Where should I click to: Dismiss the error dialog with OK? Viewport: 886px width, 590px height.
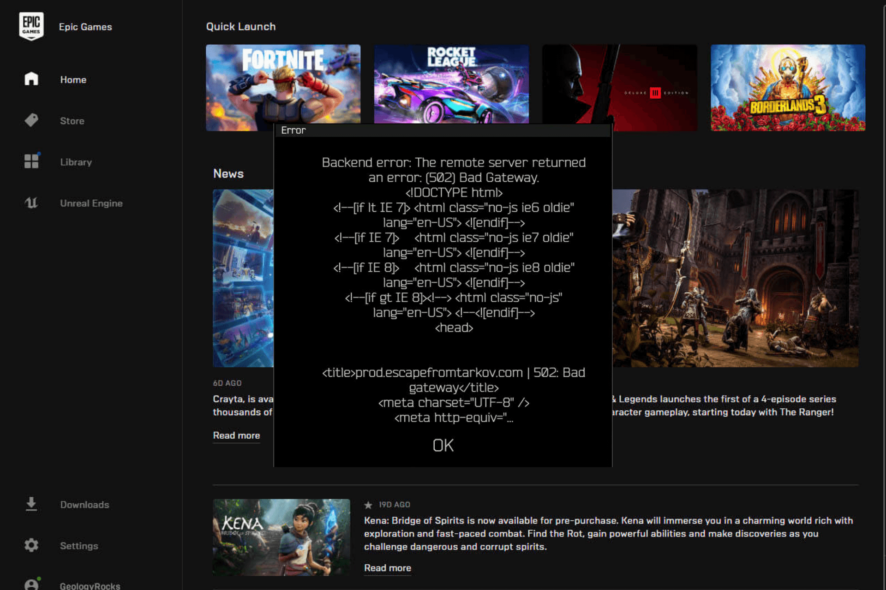tap(442, 446)
